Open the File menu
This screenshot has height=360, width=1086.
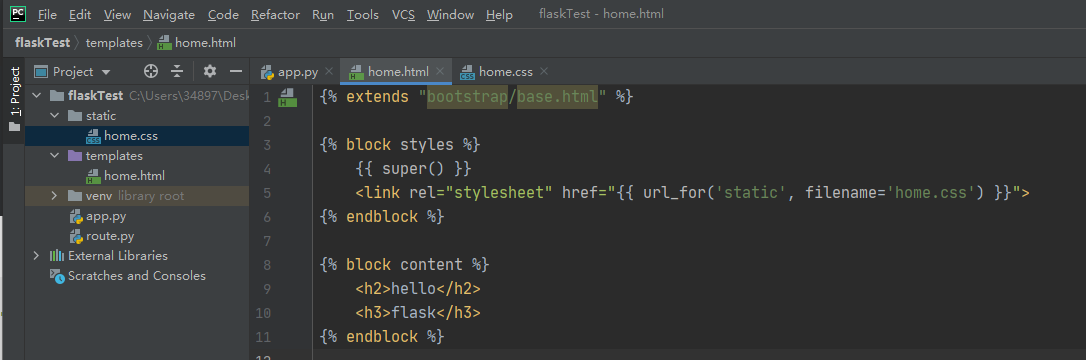pyautogui.click(x=48, y=15)
